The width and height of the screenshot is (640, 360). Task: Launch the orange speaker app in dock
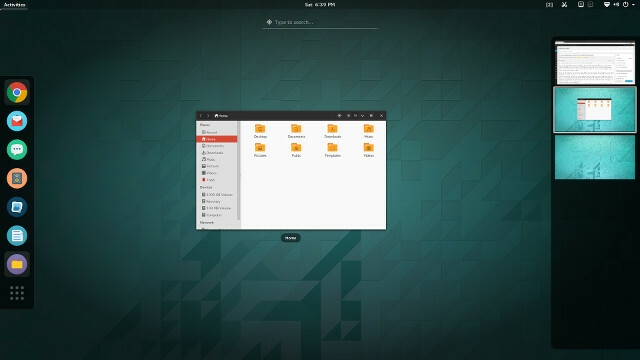tap(17, 178)
